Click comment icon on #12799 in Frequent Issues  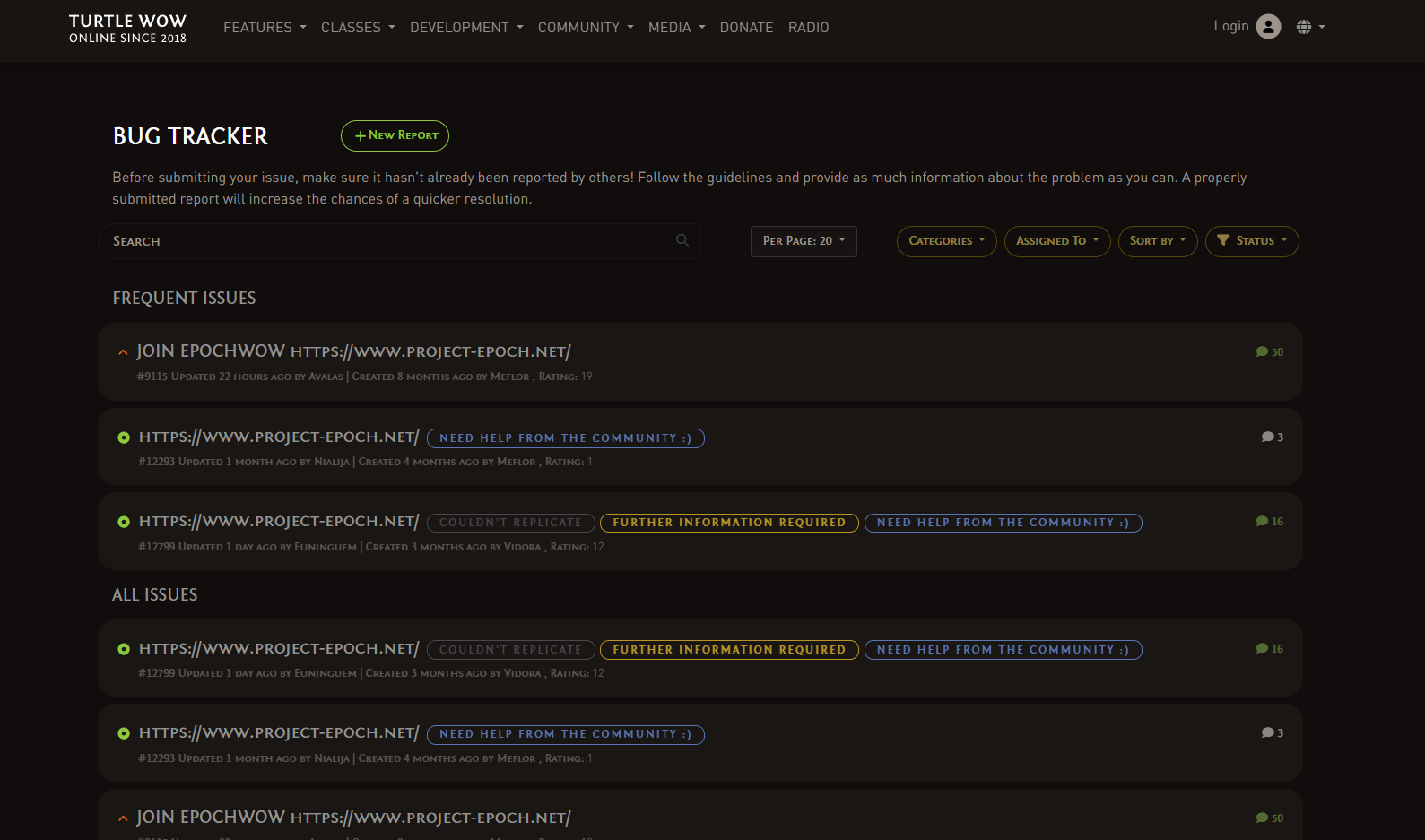pos(1262,521)
